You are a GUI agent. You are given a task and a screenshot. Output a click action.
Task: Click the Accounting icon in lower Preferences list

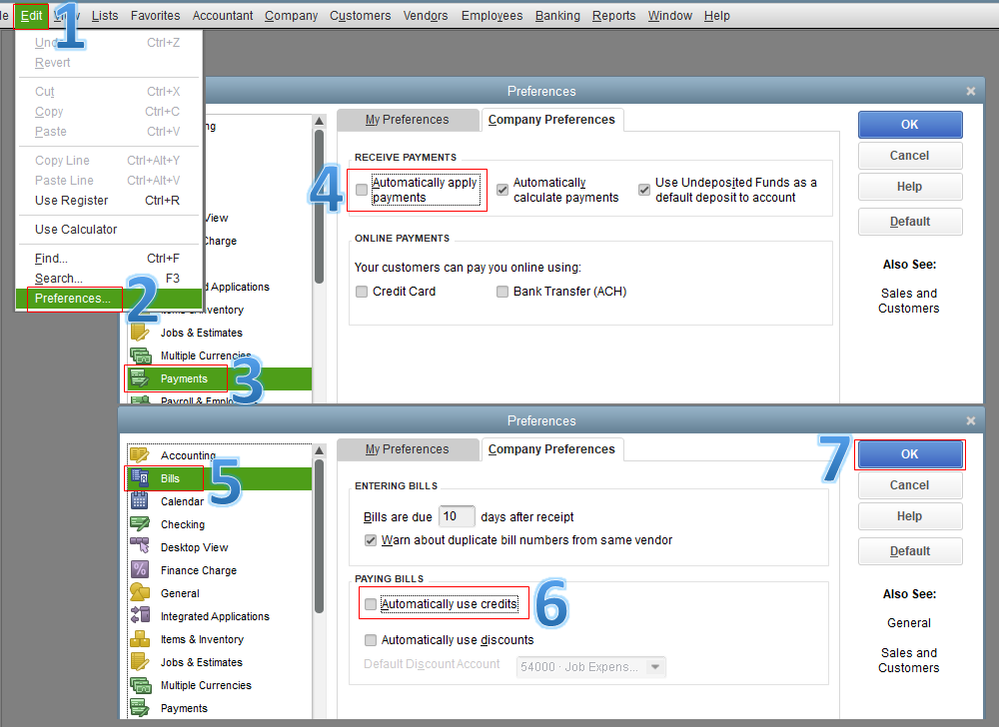tap(140, 455)
